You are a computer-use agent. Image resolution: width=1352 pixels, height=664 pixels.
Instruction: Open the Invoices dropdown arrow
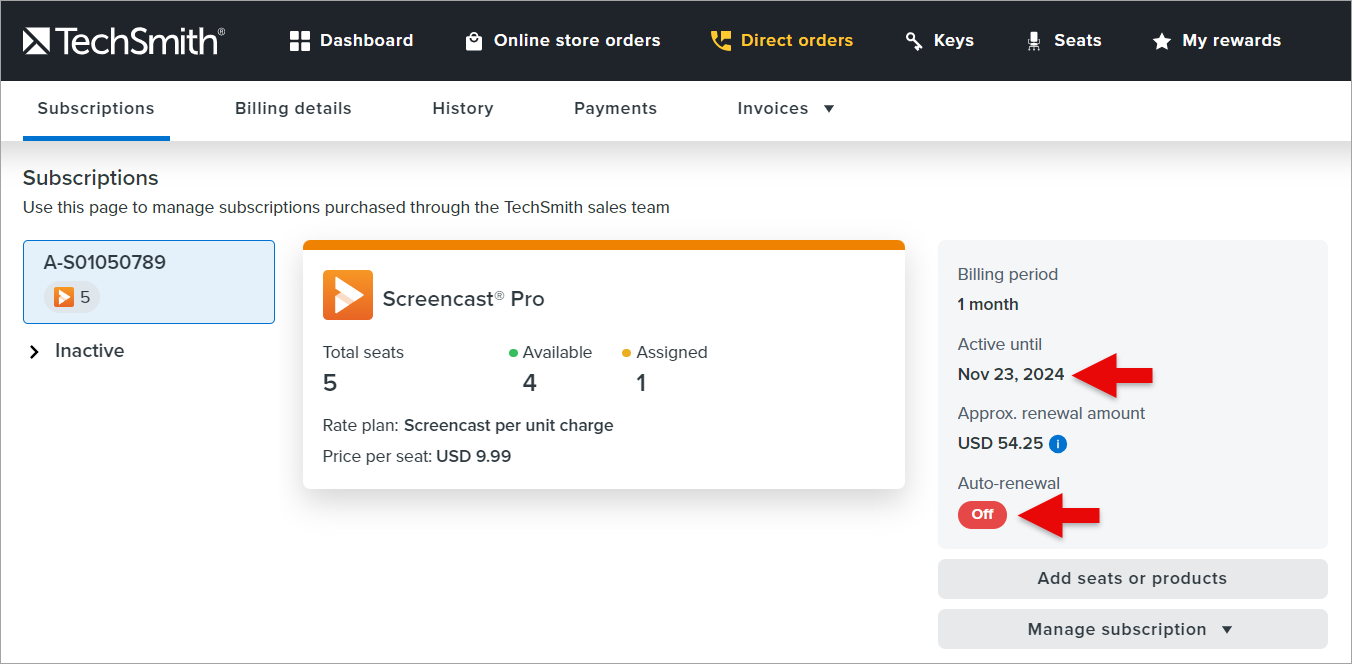[829, 109]
